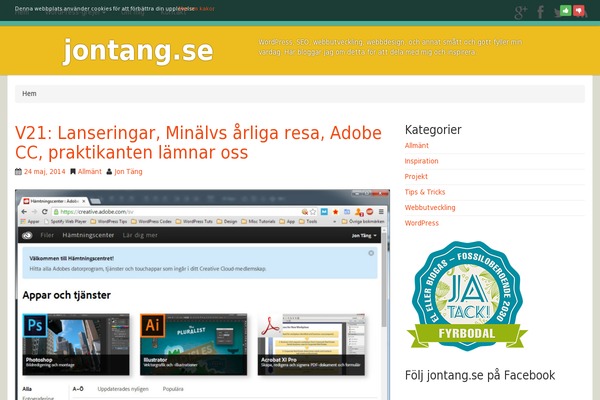The width and height of the screenshot is (600, 400).
Task: Select 'Projekt' category
Action: [x=416, y=176]
